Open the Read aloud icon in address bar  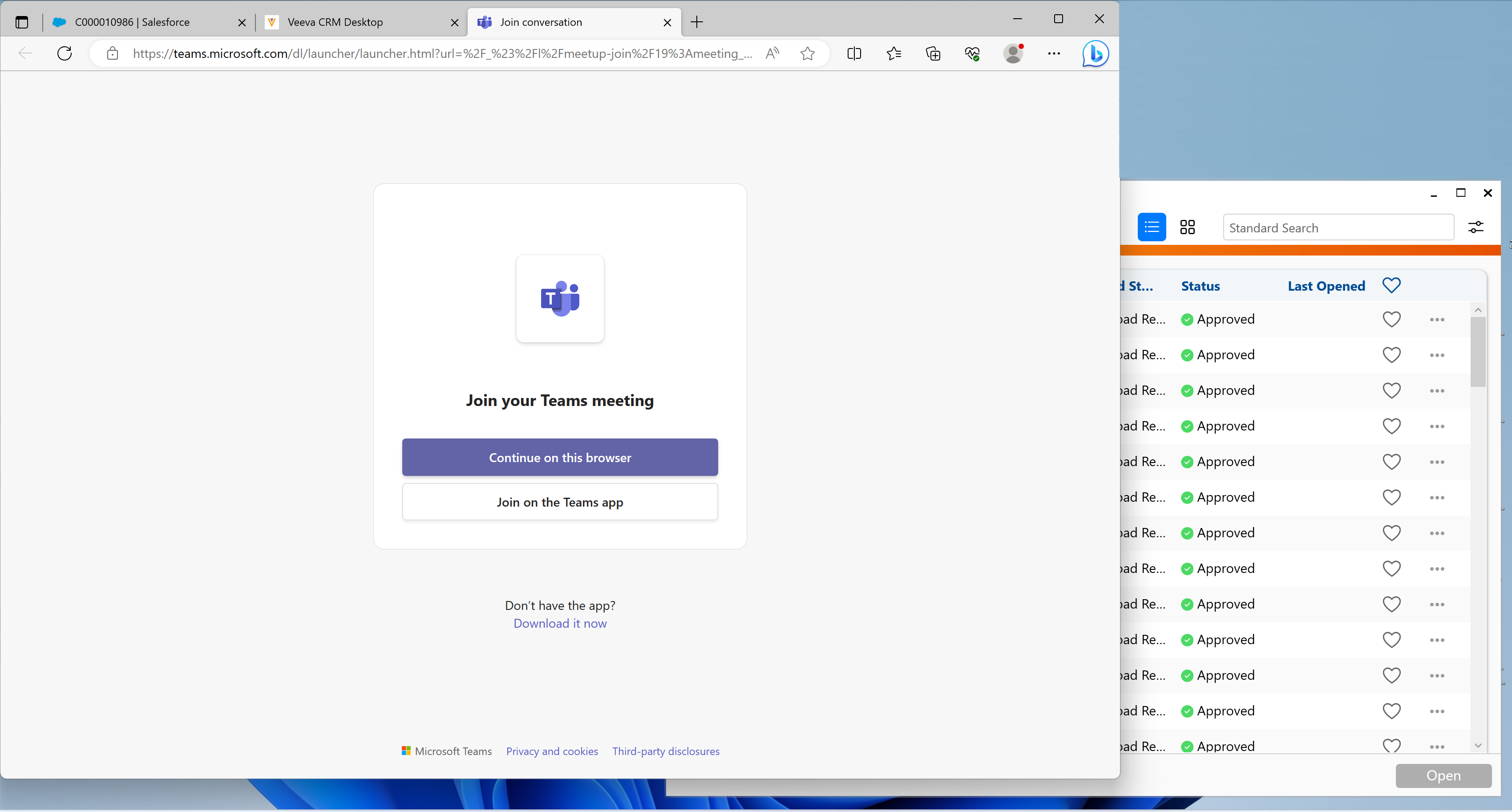[x=772, y=53]
